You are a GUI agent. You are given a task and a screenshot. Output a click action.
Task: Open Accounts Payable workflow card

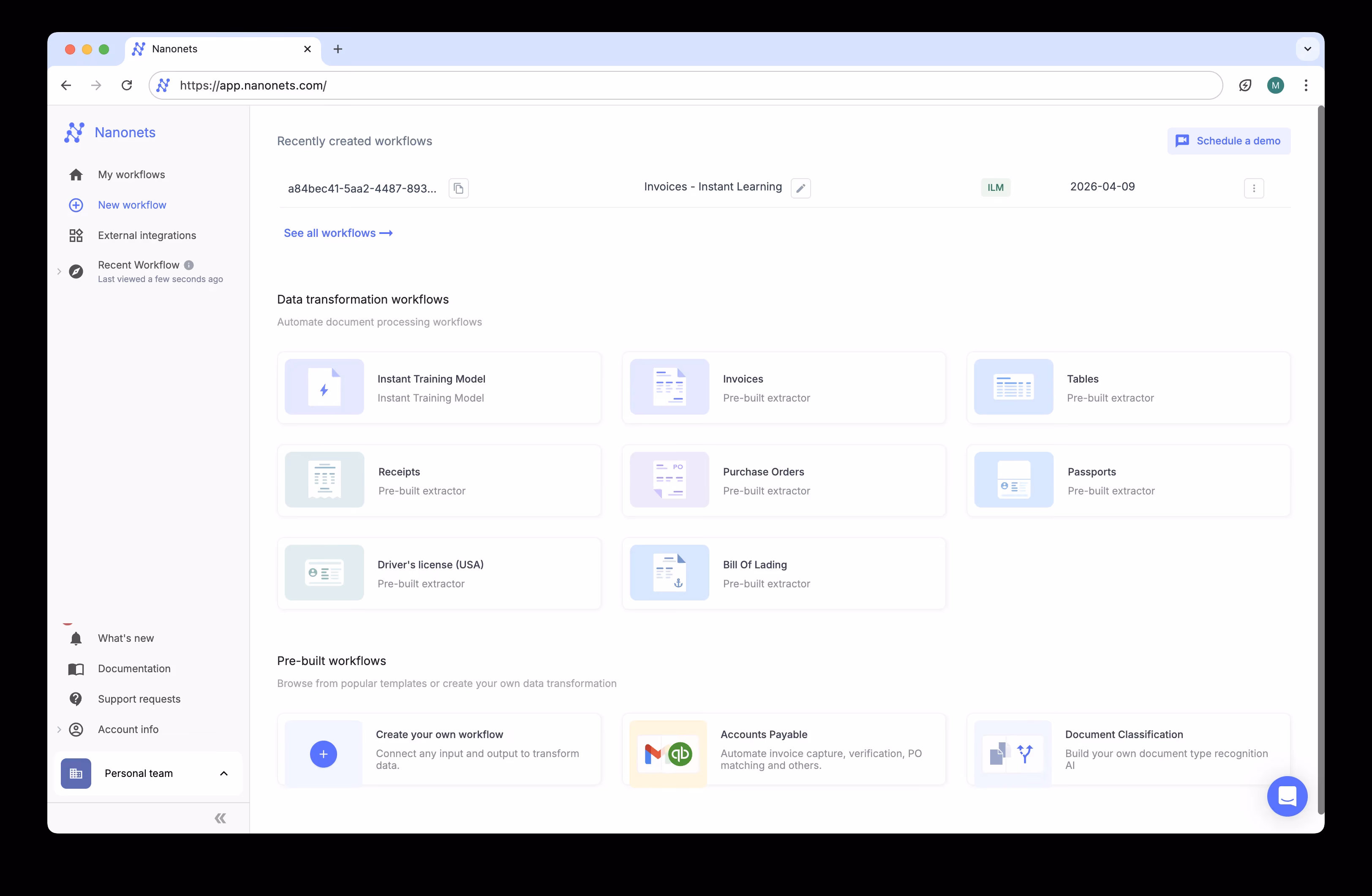coord(784,749)
